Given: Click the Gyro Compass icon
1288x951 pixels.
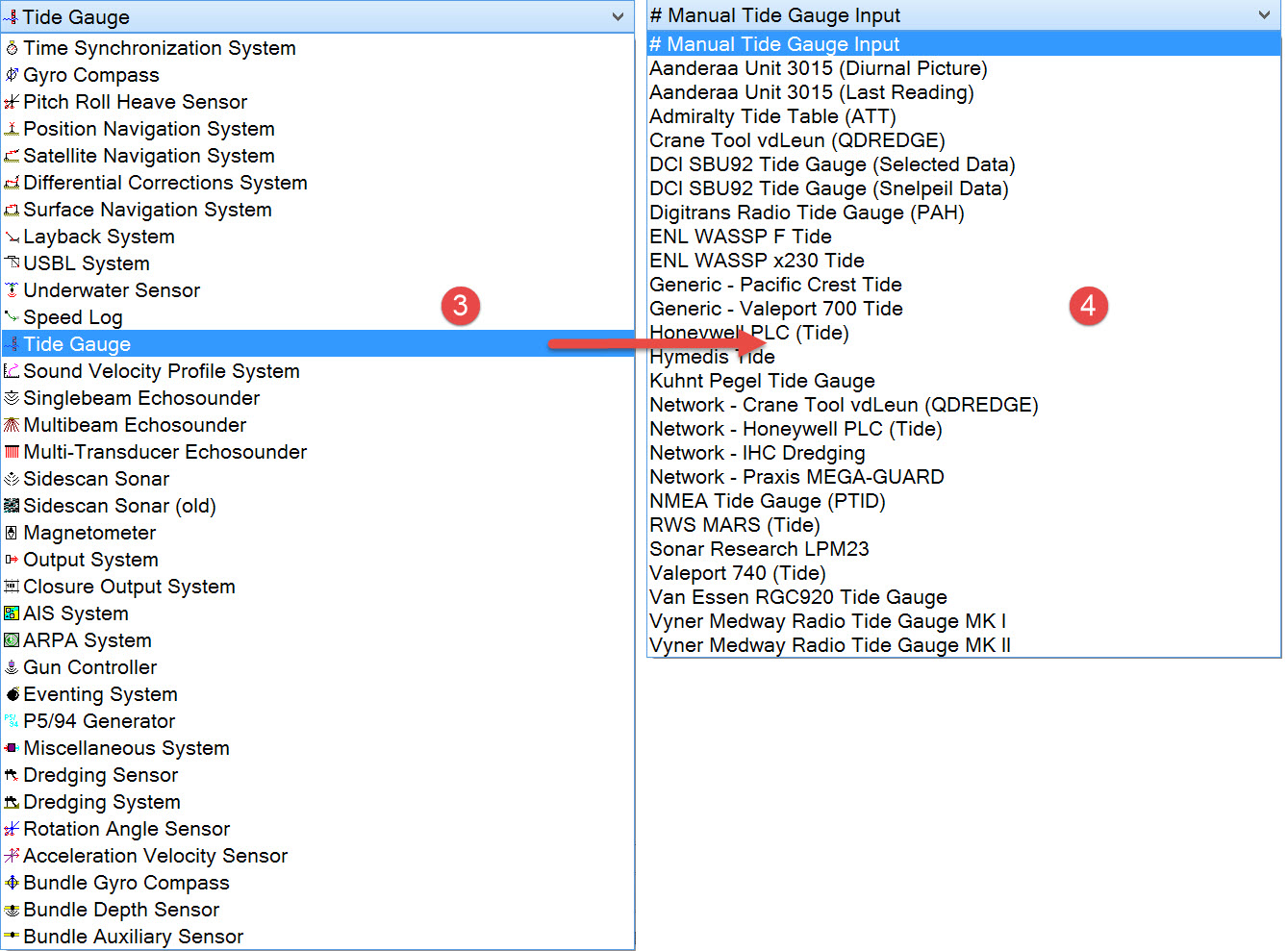Looking at the screenshot, I should (x=12, y=75).
